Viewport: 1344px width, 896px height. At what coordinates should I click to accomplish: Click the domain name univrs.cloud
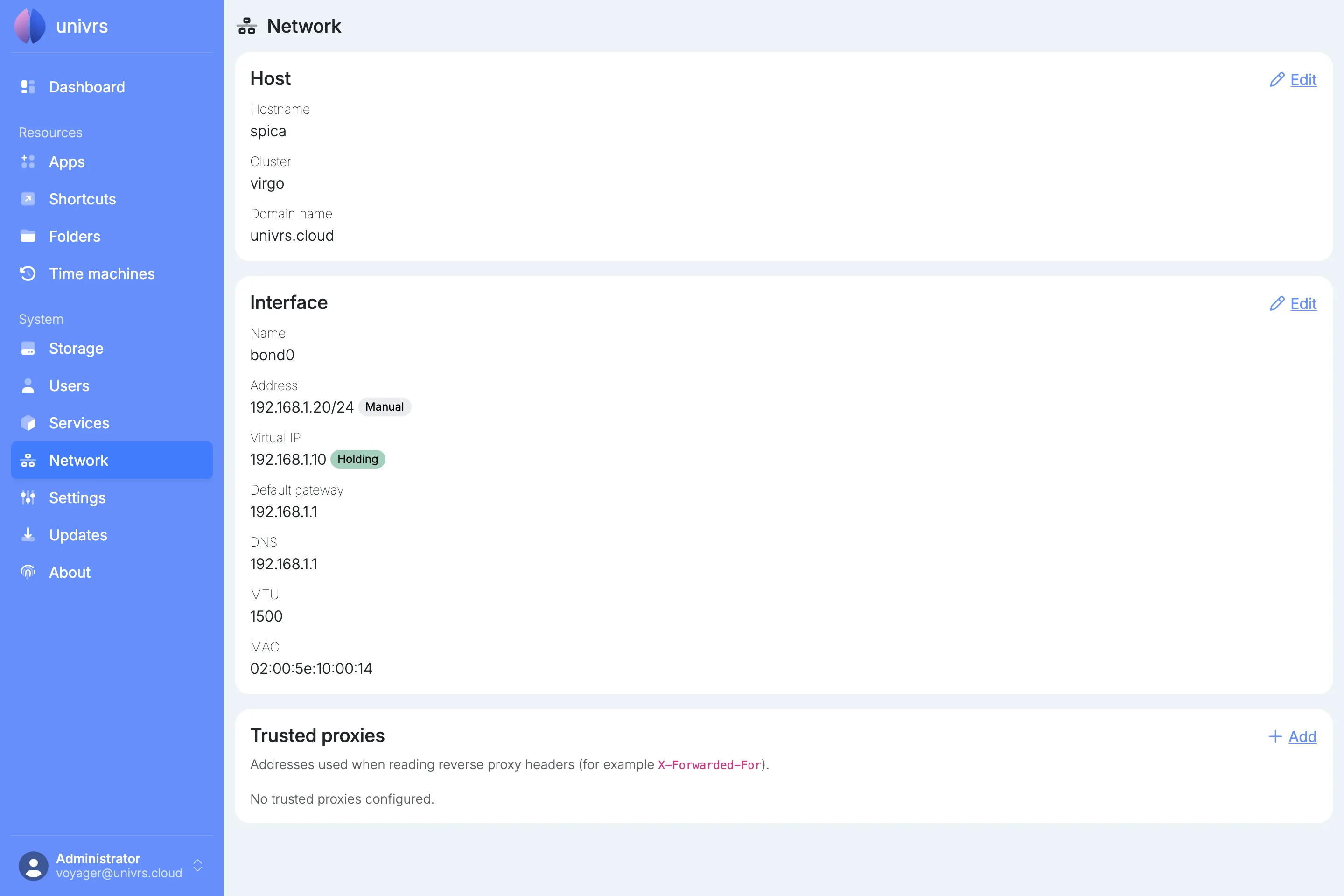click(x=292, y=235)
